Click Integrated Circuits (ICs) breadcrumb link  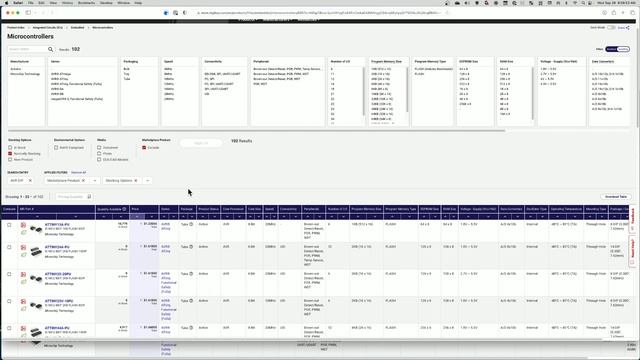[48, 28]
